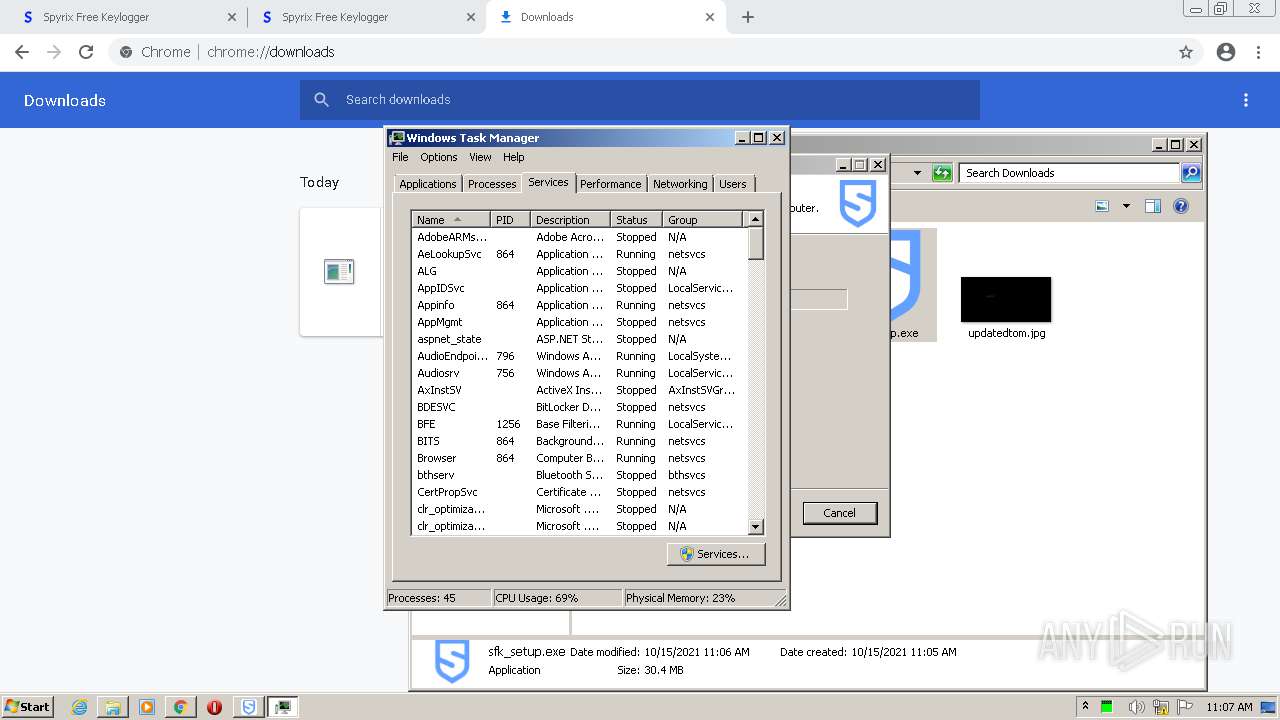Click magnifier icon in Search downloads bar
Screen dimensions: 1280x720
[x=322, y=100]
